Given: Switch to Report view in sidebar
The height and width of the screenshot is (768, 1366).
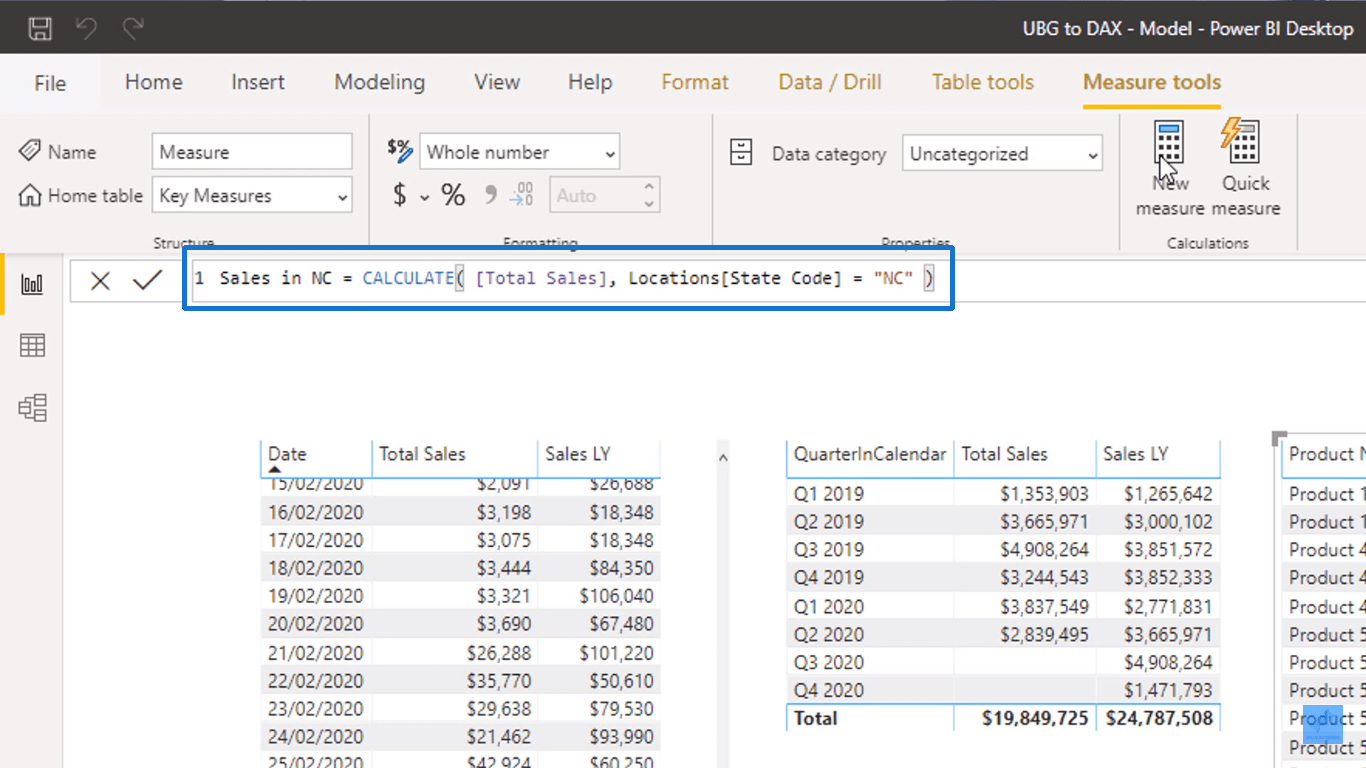Looking at the screenshot, I should click(x=32, y=285).
